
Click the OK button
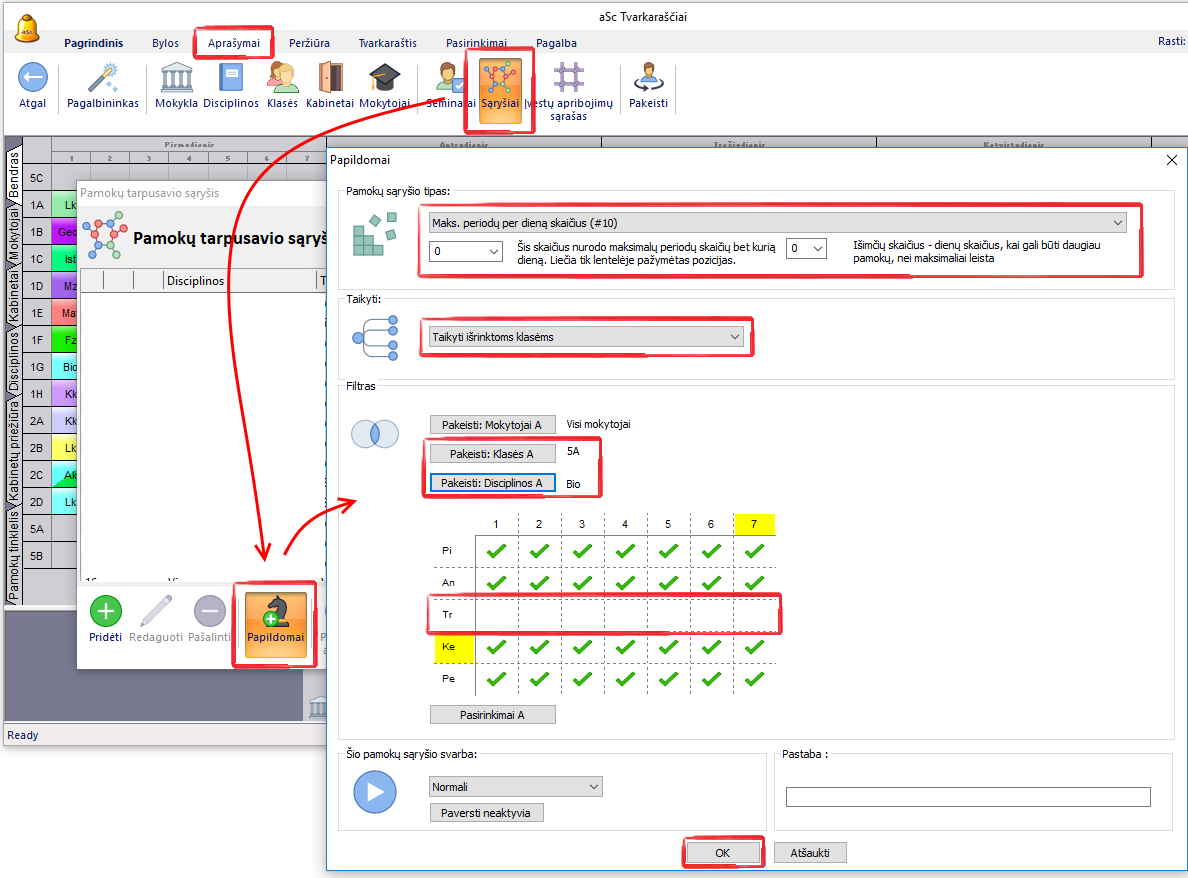pyautogui.click(x=723, y=853)
